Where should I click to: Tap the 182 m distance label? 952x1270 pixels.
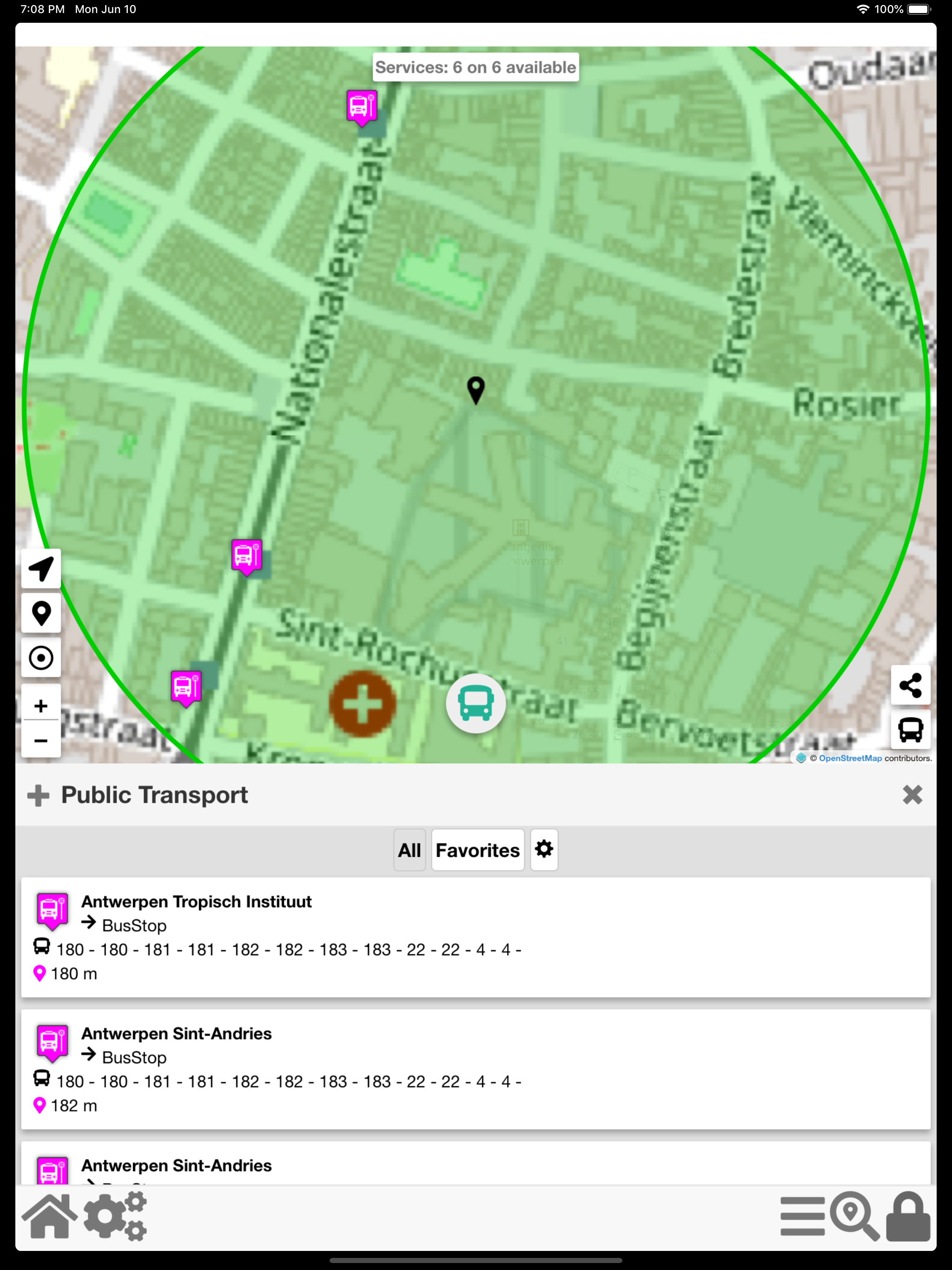tap(73, 1106)
